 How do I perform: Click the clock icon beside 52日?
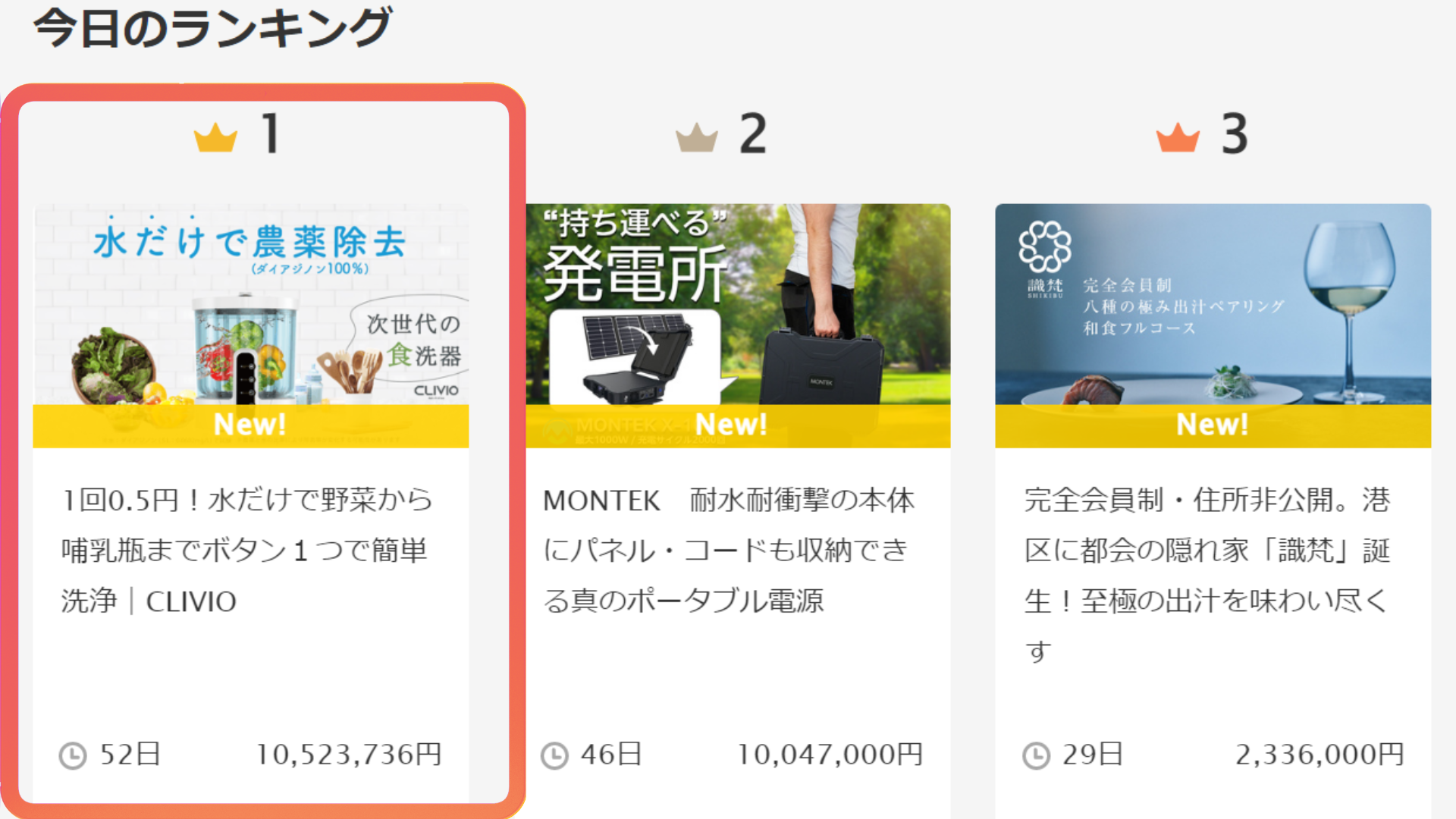tap(73, 755)
